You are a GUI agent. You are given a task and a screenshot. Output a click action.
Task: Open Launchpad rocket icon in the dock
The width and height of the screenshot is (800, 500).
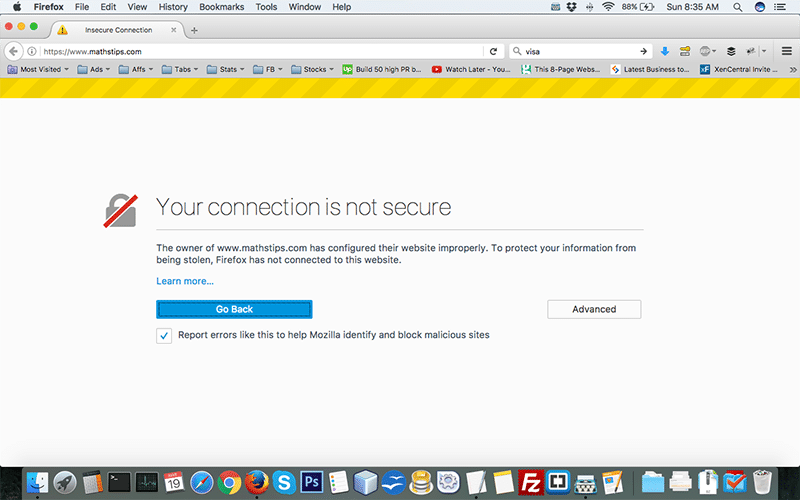pyautogui.click(x=65, y=482)
